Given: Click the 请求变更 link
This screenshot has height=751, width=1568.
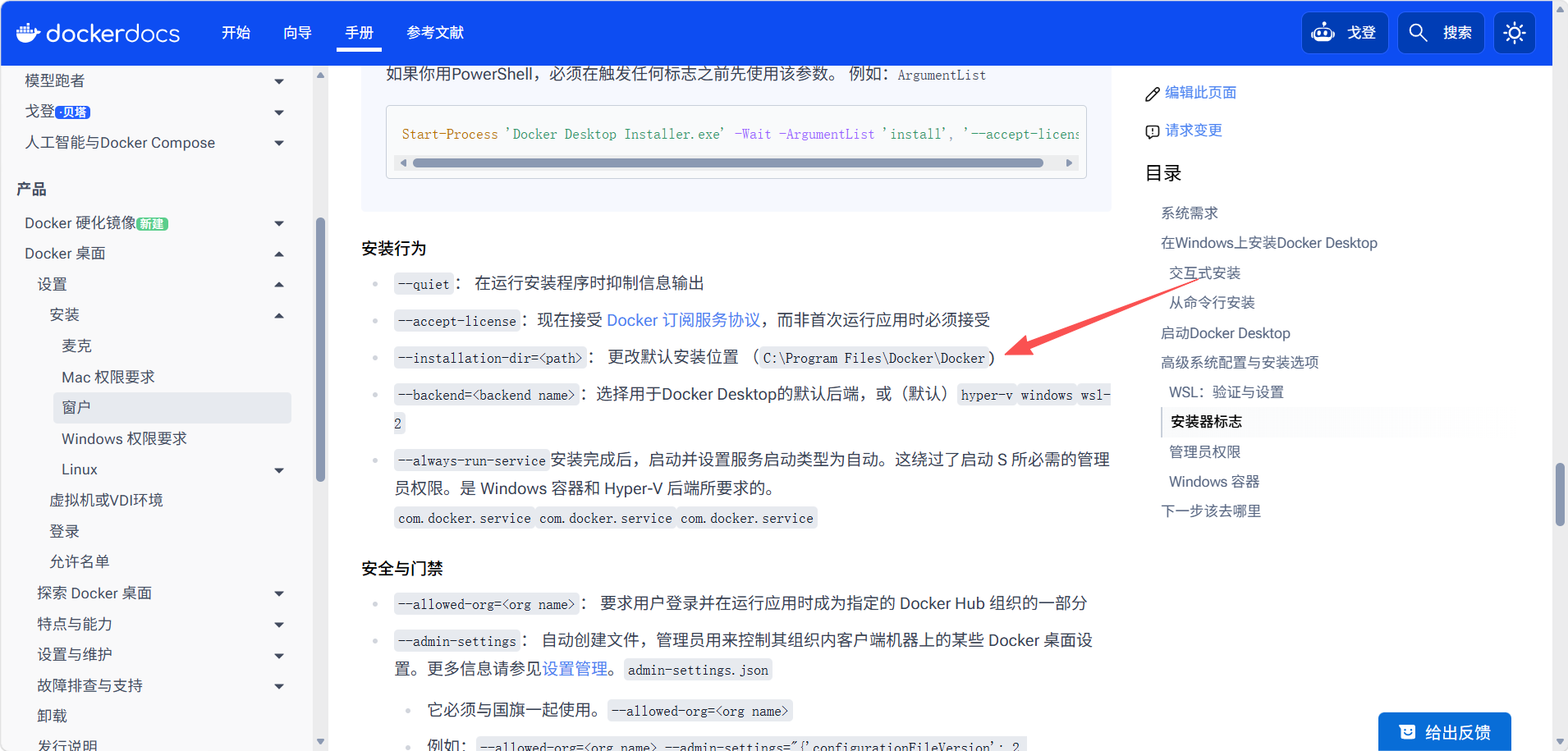Looking at the screenshot, I should [x=1194, y=131].
